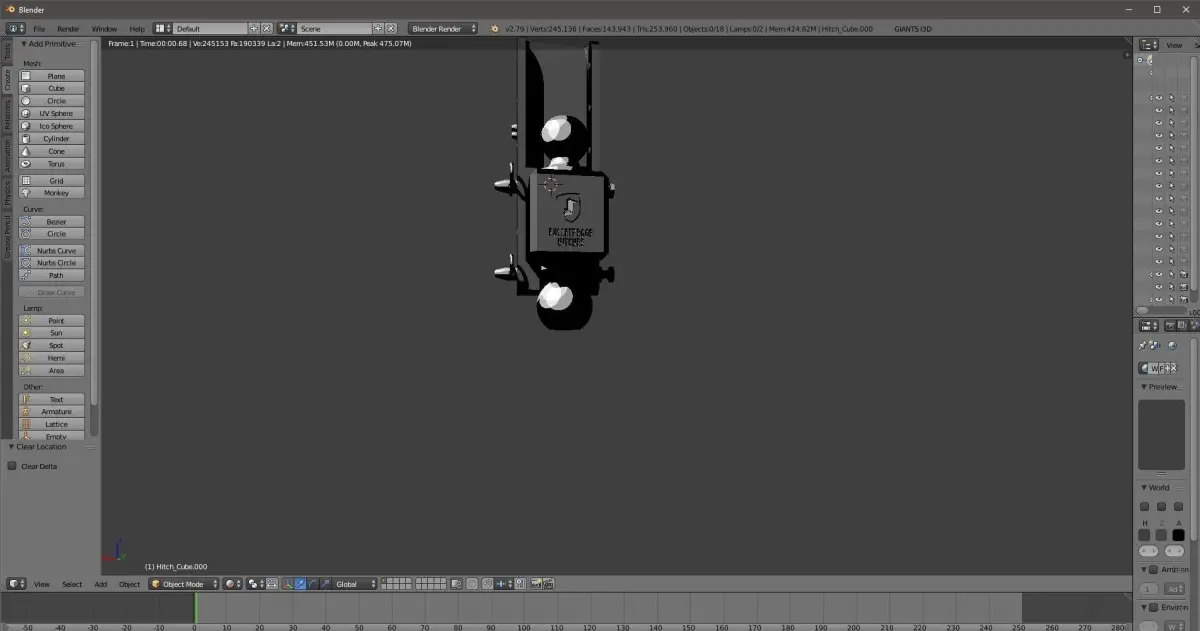This screenshot has height=631, width=1200.
Task: Toggle proportional editing in 3D header
Action: (x=472, y=584)
